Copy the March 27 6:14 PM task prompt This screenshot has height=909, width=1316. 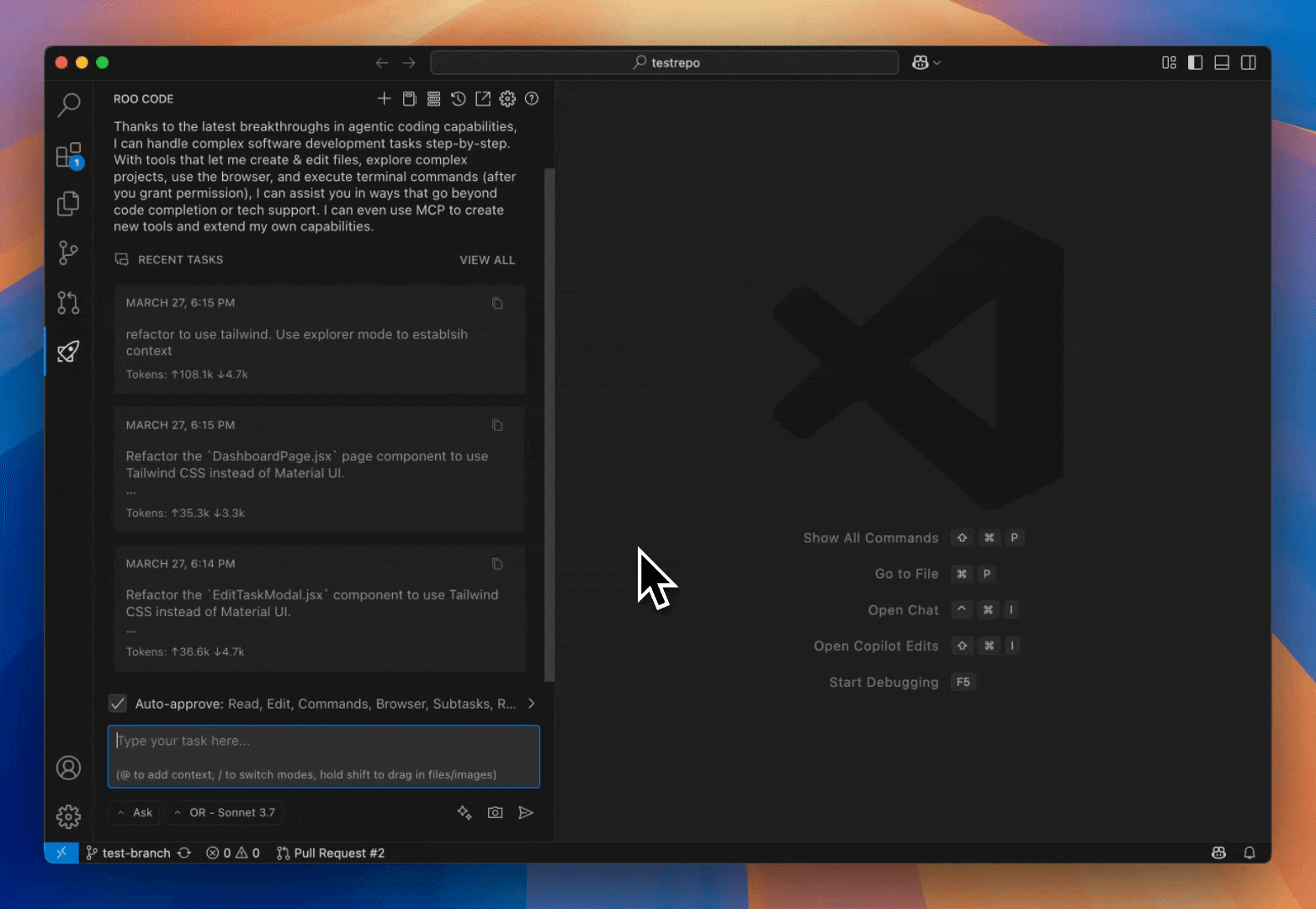497,564
